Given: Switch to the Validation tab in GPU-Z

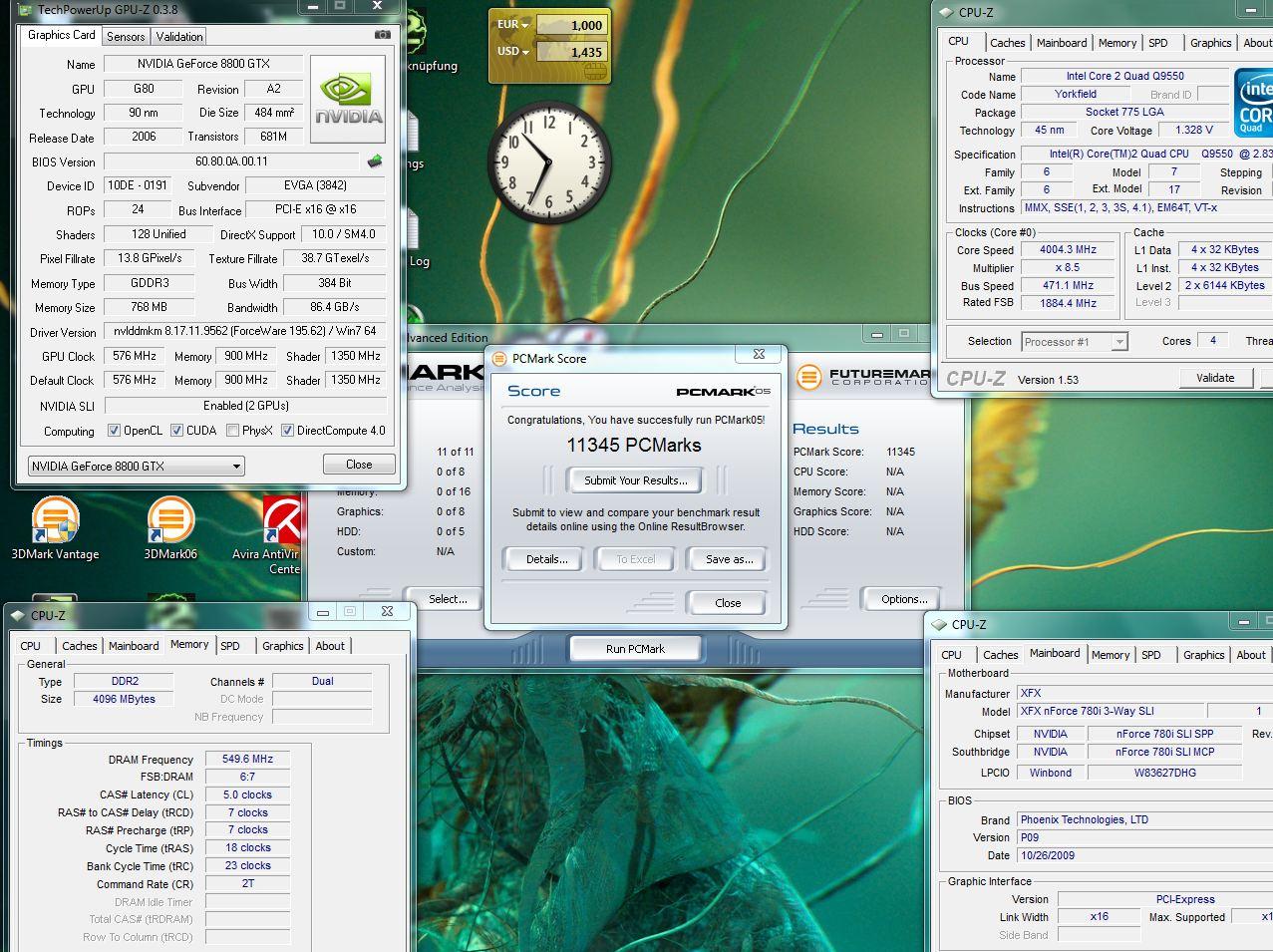Looking at the screenshot, I should [x=179, y=37].
